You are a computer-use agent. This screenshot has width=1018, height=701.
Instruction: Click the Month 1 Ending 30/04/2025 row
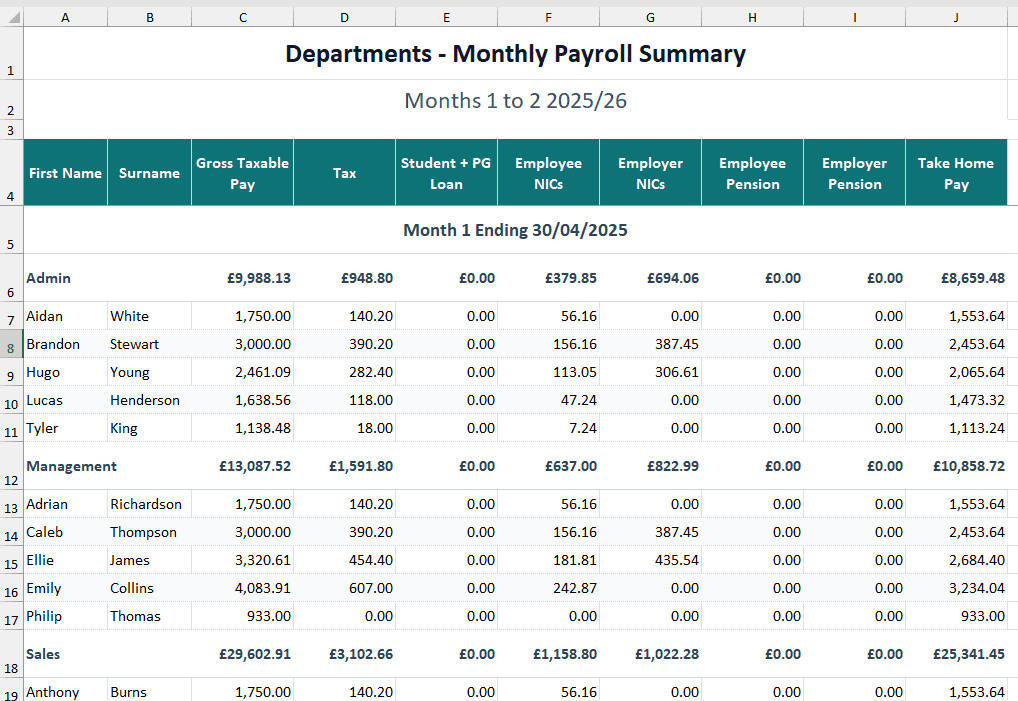(515, 230)
